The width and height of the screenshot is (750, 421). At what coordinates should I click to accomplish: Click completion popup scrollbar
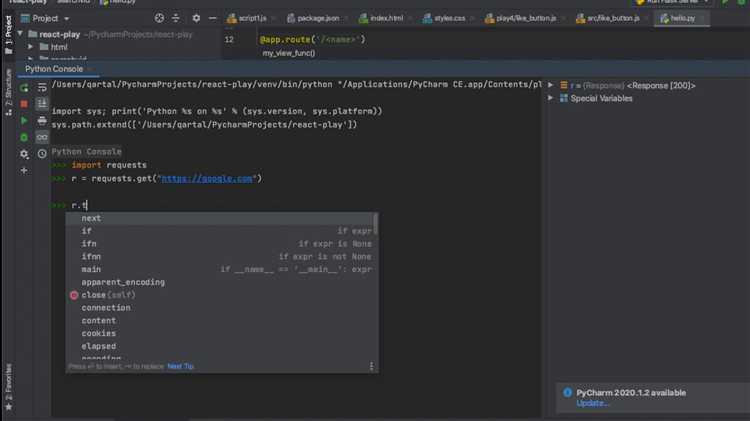click(x=375, y=224)
